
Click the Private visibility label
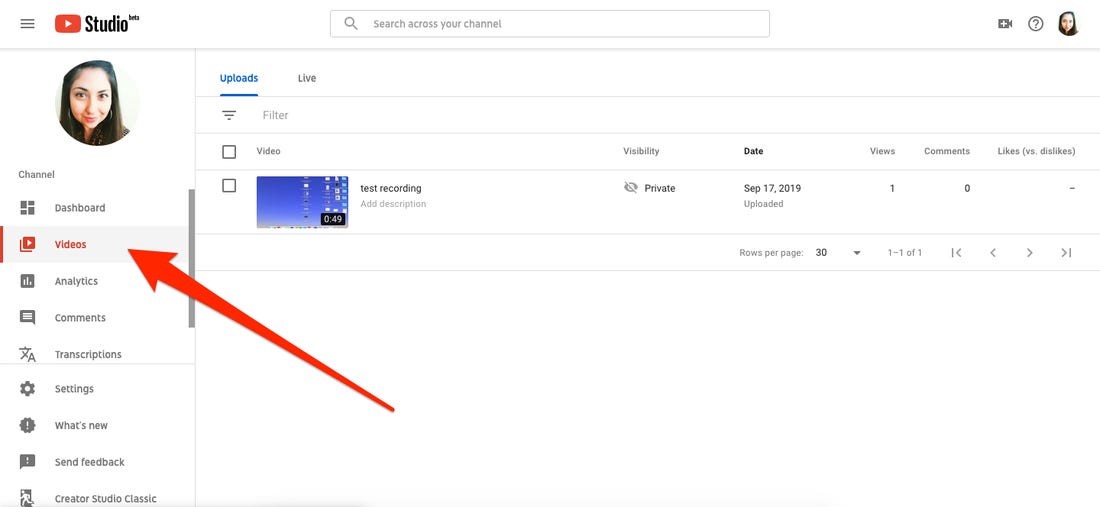tap(659, 188)
